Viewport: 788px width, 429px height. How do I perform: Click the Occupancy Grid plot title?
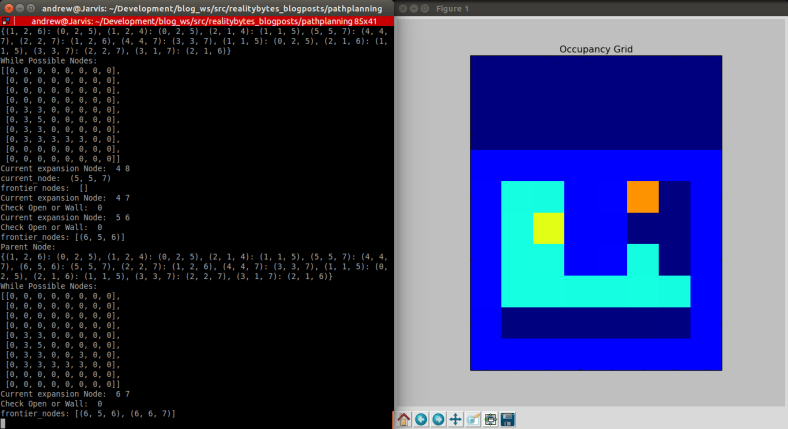(x=595, y=48)
